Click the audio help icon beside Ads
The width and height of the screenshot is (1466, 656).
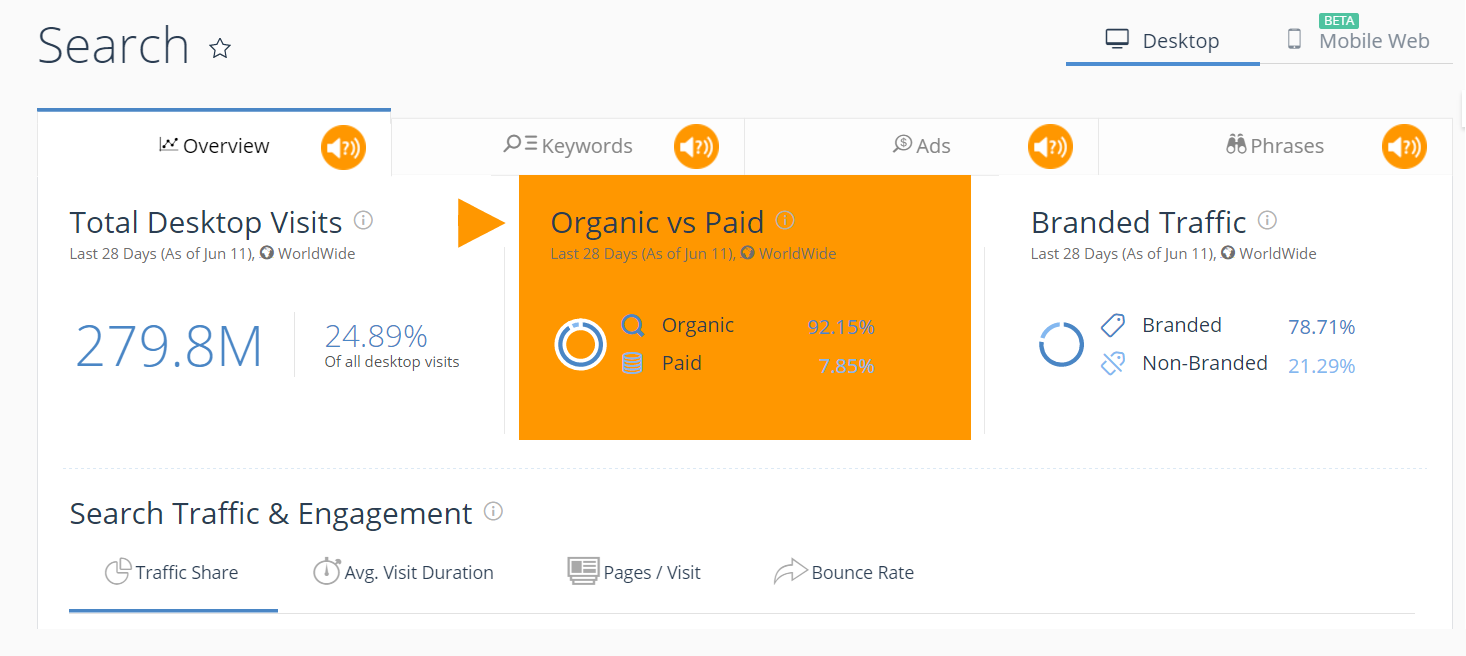tap(1050, 148)
